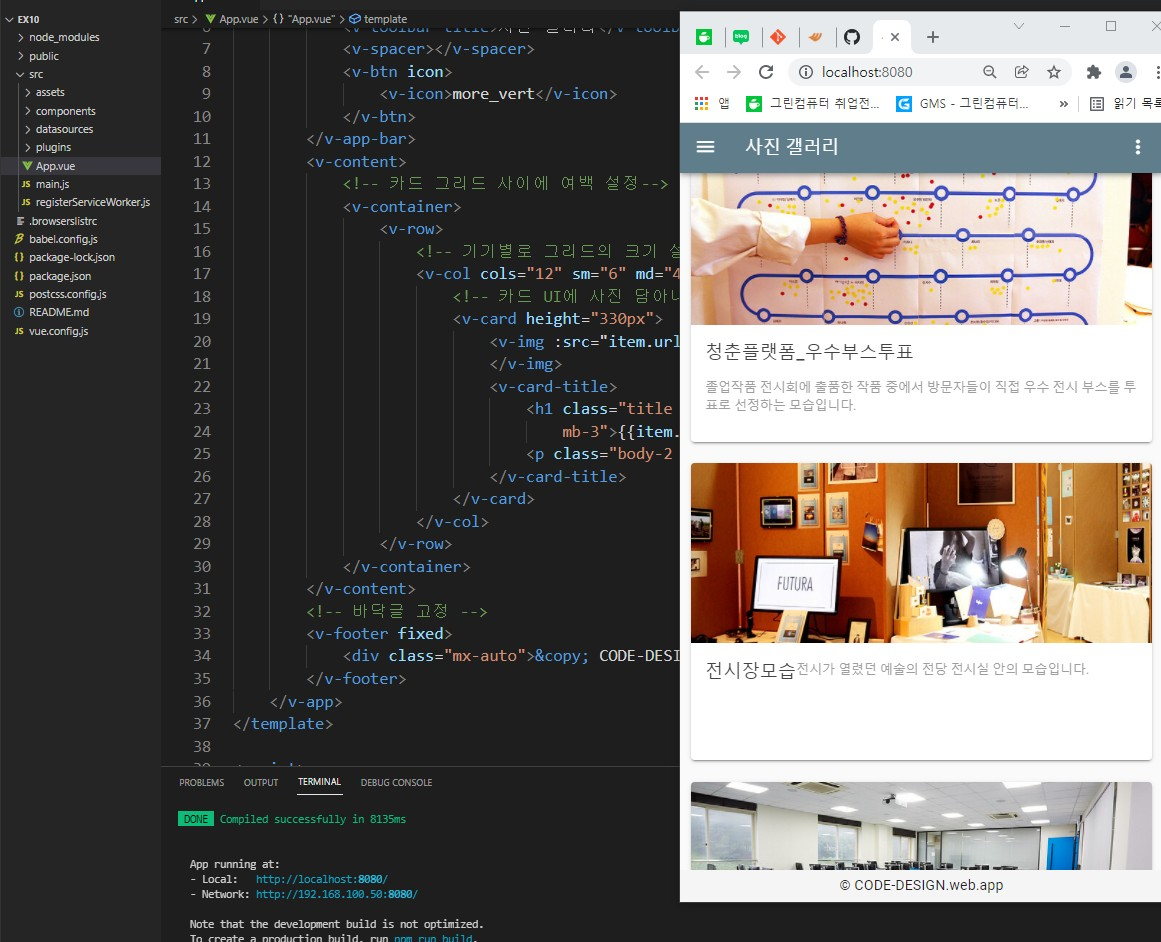
Task: Switch to the DEBUG CONSOLE tab
Action: 396,782
